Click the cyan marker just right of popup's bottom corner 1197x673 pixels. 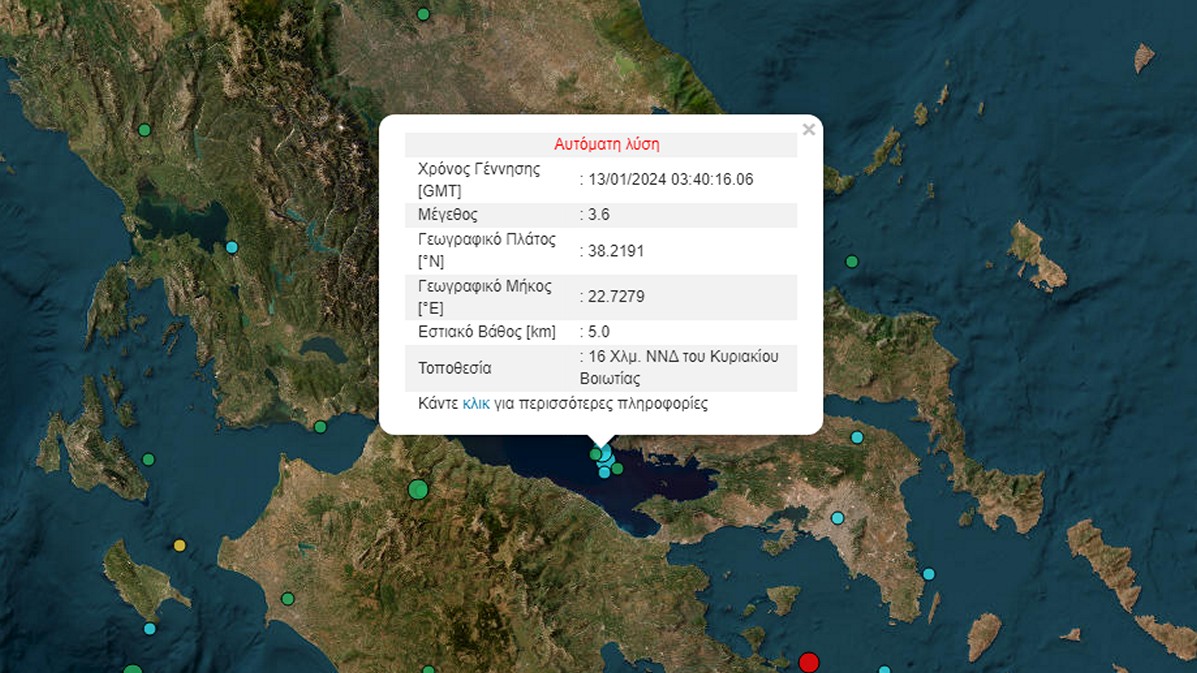tap(857, 437)
